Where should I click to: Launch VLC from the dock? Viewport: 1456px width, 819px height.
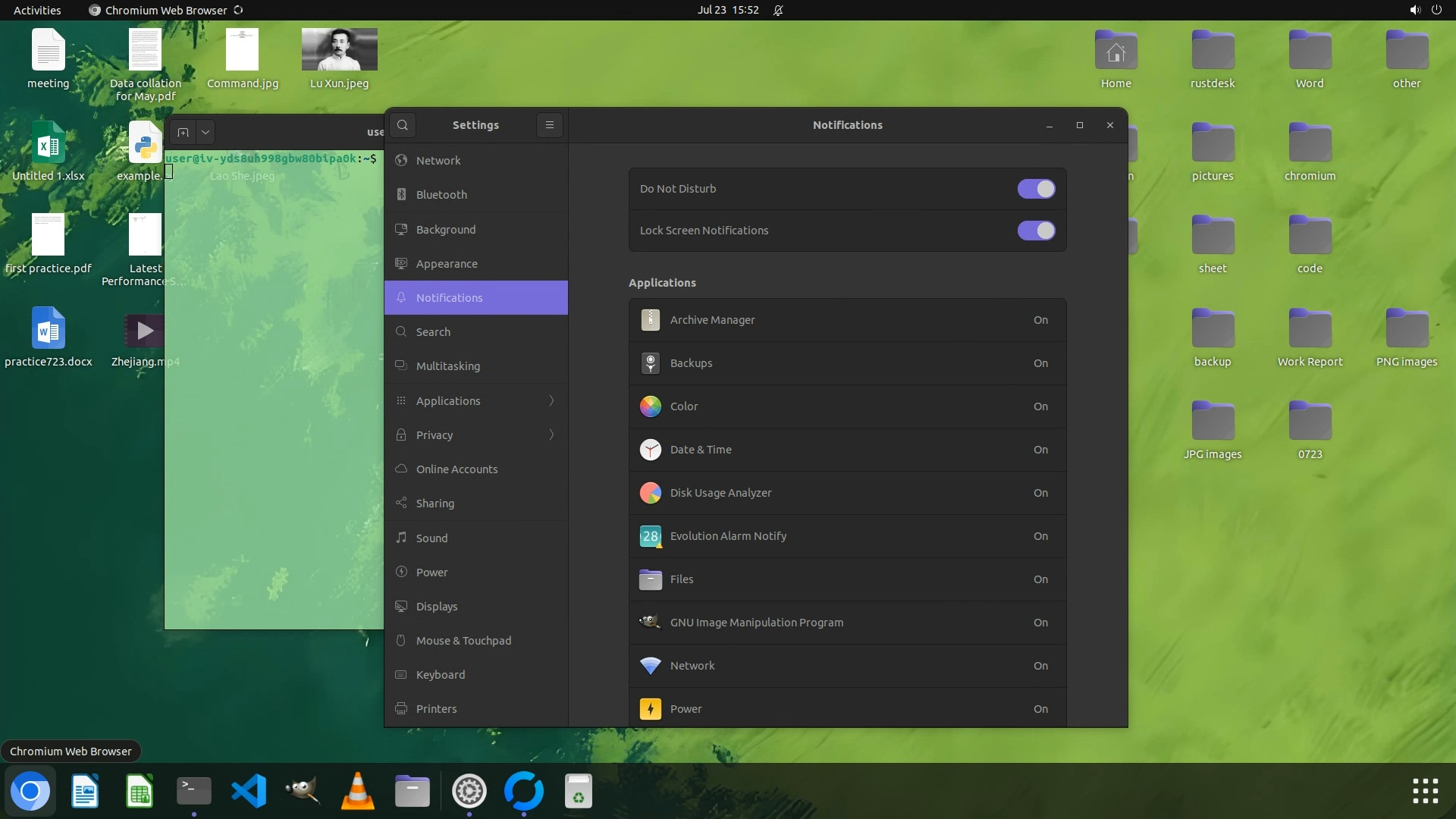point(358,792)
